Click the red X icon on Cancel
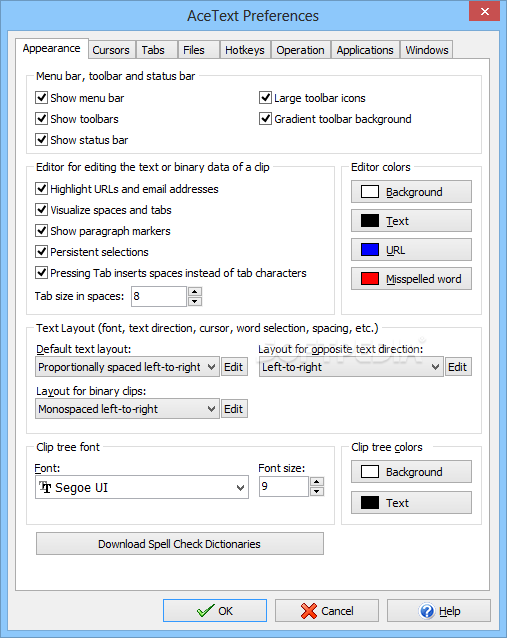 309,611
